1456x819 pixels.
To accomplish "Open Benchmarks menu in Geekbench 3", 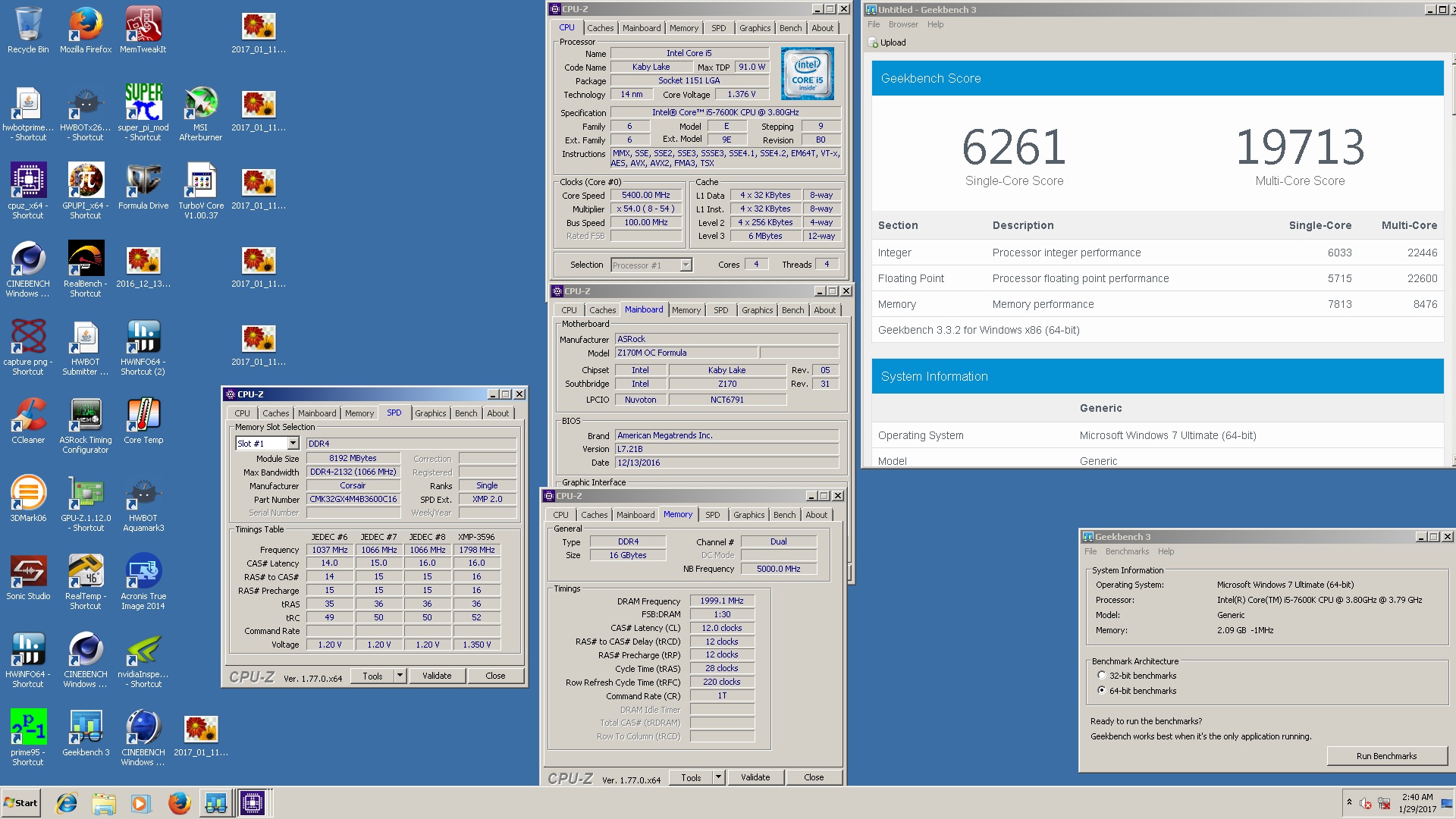I will [x=1126, y=551].
